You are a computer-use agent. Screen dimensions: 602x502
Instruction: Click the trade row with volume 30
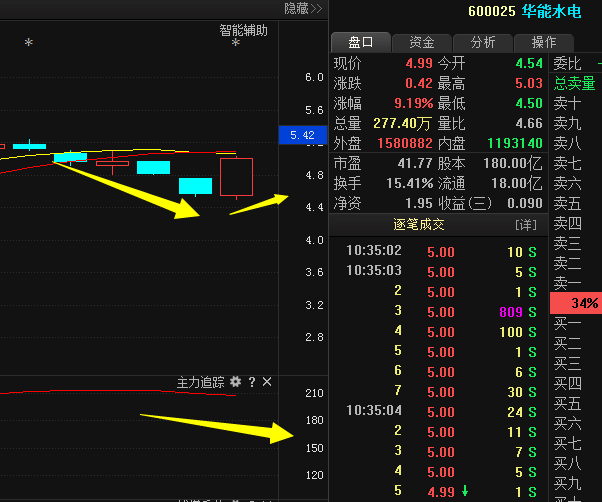pos(441,391)
